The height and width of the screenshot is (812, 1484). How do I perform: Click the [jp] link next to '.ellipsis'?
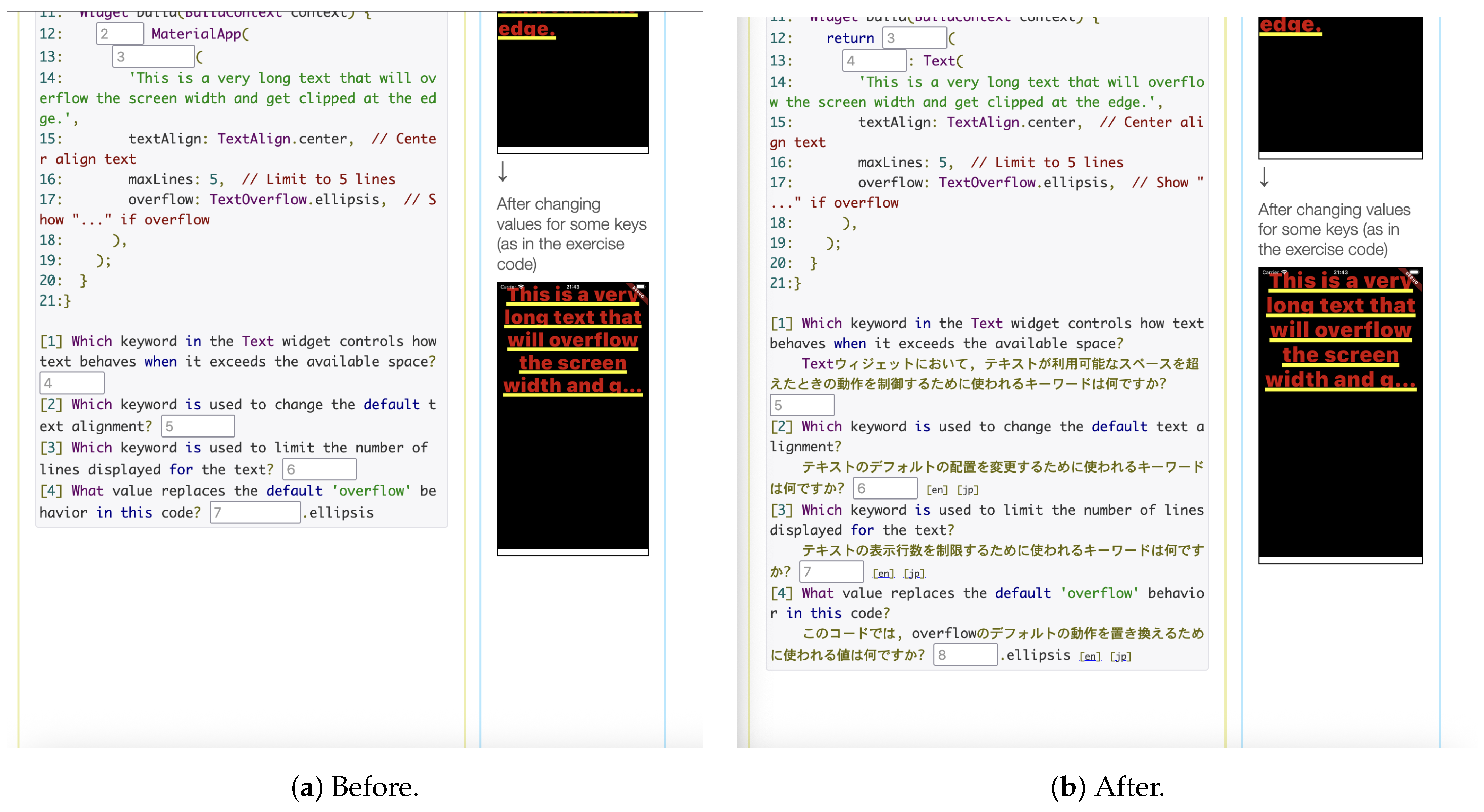click(1121, 656)
